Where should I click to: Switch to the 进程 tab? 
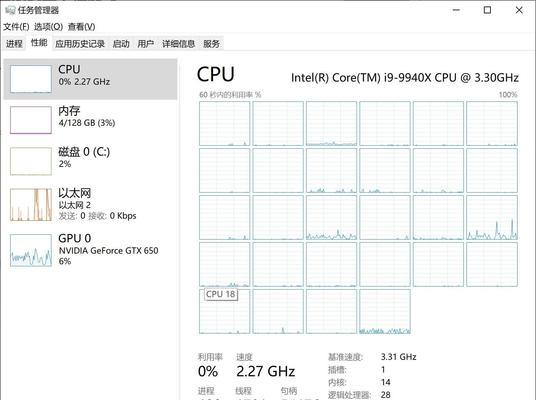click(14, 44)
